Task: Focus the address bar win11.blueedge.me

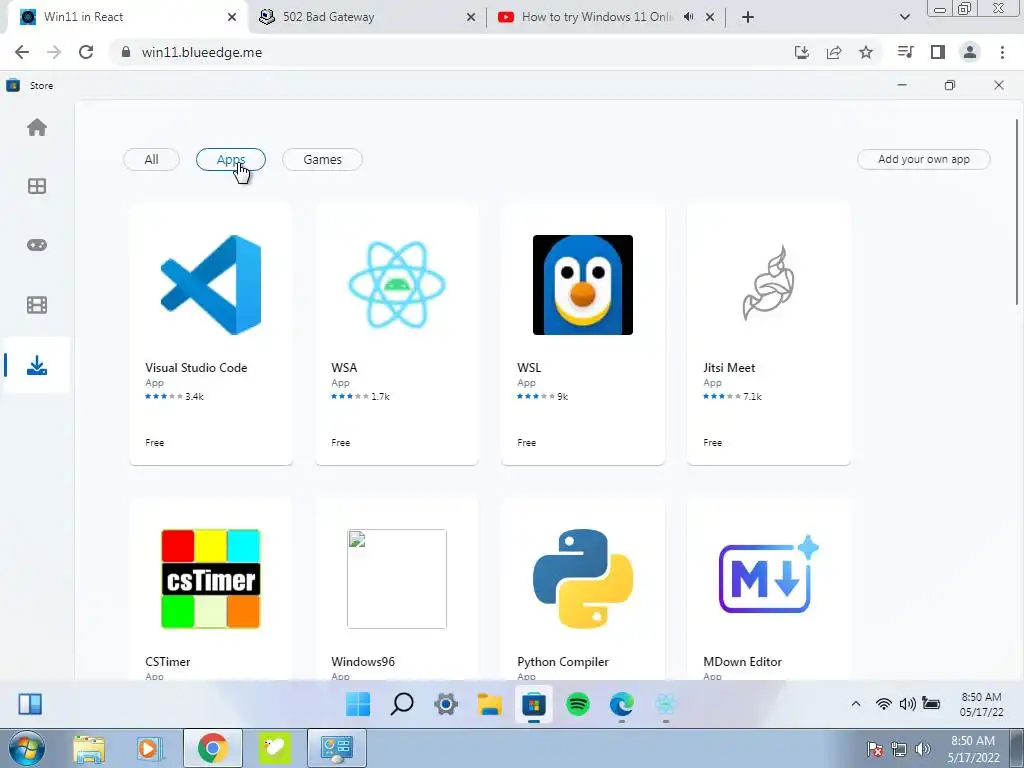Action: [x=451, y=52]
